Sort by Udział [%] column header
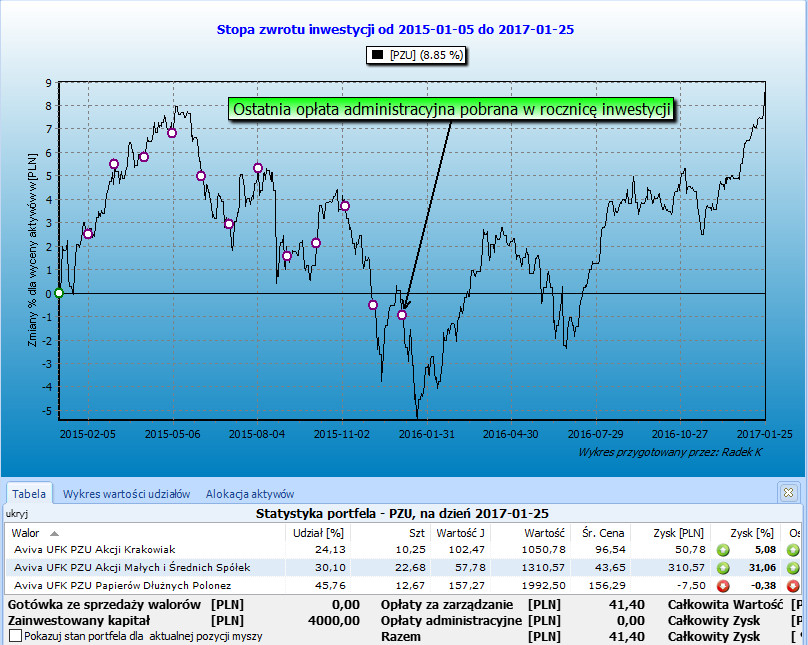This screenshot has width=808, height=645. pos(318,532)
